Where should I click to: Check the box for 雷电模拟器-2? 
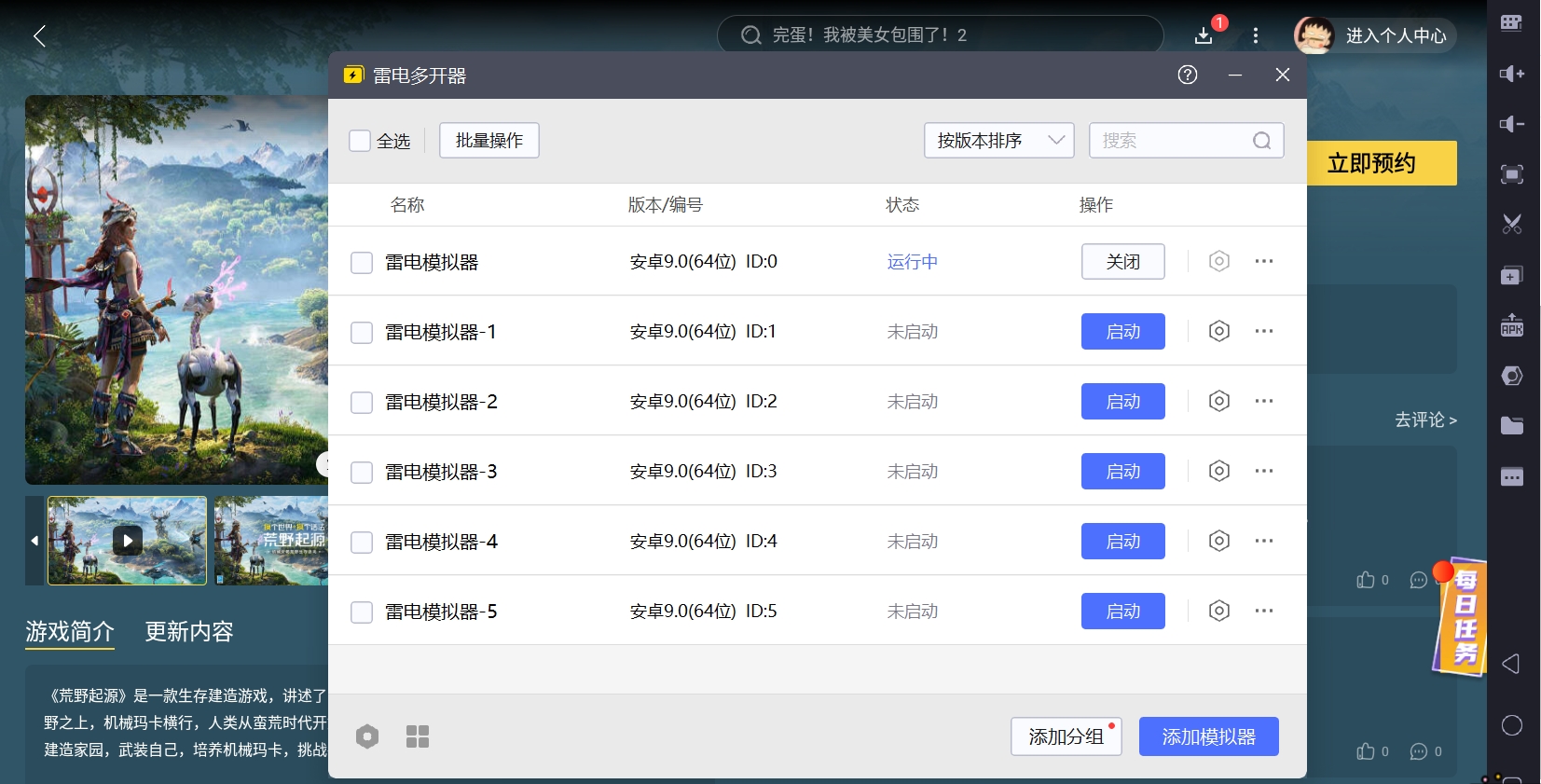pos(362,402)
